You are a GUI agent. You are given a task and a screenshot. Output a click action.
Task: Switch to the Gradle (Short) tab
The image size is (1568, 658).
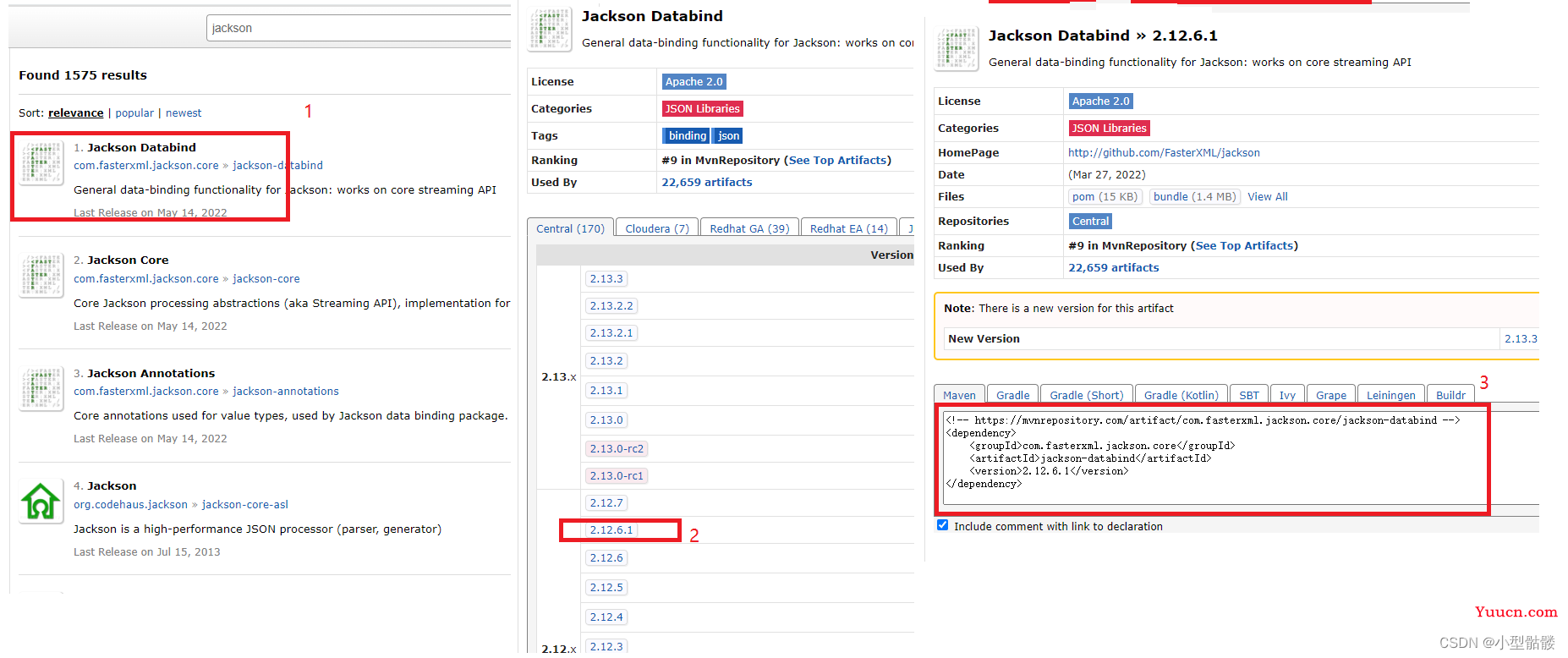1086,394
